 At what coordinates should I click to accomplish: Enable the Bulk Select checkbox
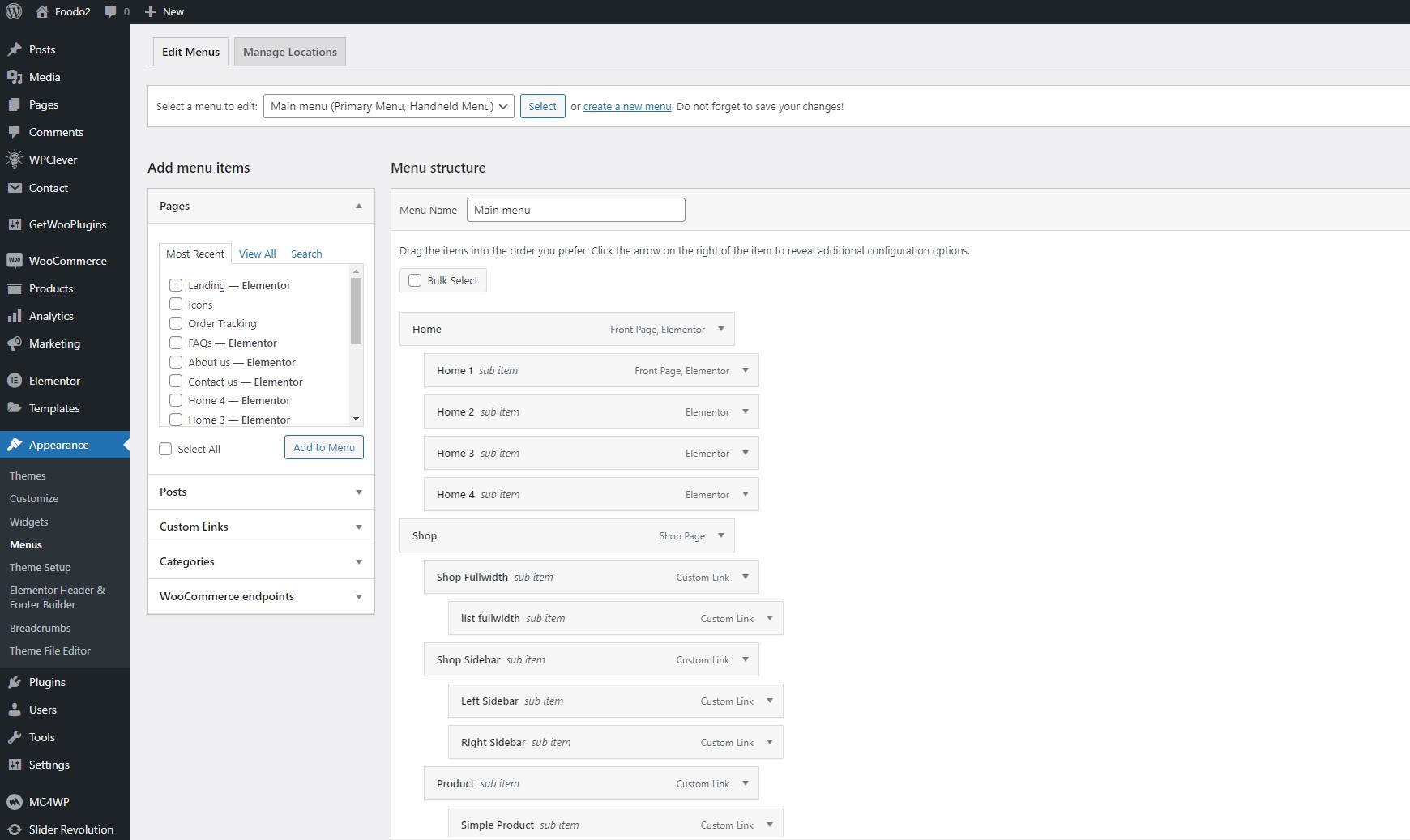[x=415, y=280]
